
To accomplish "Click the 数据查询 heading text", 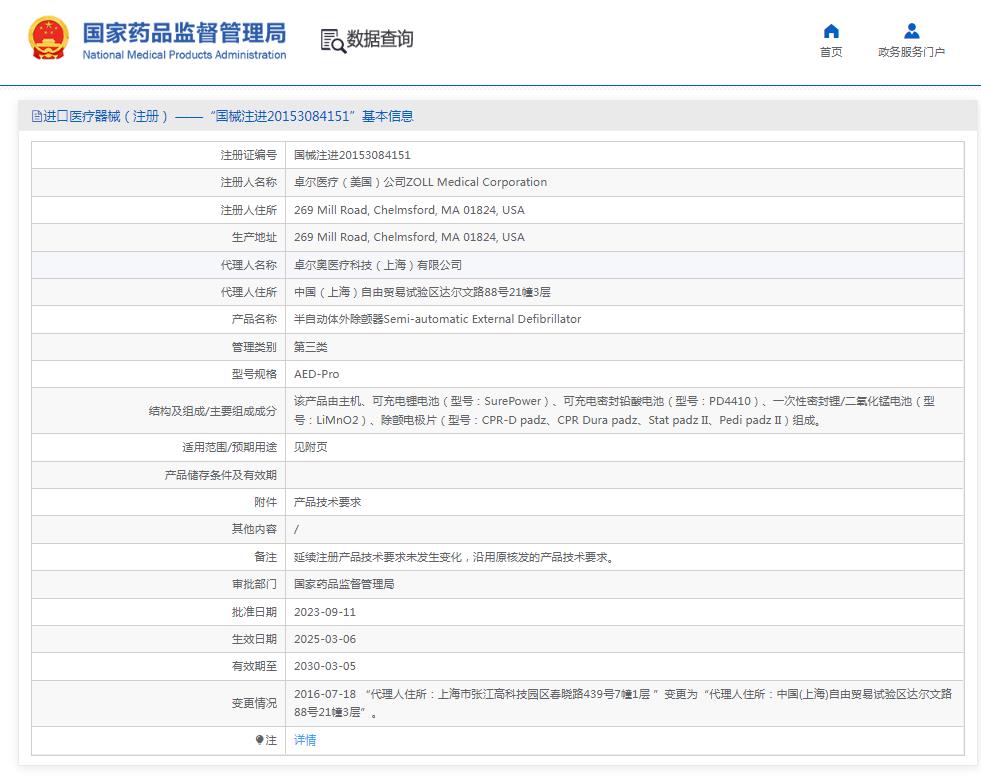I will [x=380, y=39].
